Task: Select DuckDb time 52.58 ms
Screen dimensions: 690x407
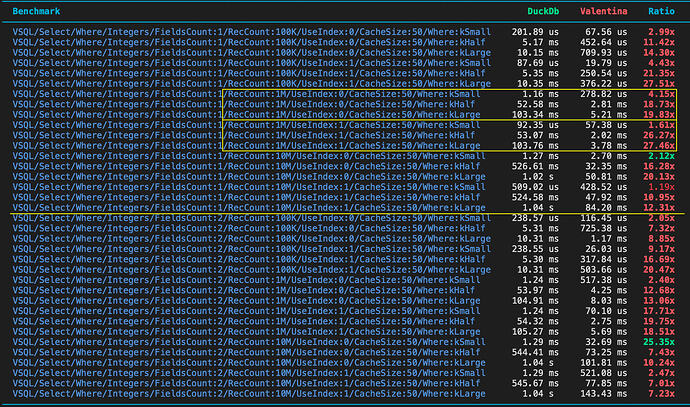Action: click(x=538, y=104)
